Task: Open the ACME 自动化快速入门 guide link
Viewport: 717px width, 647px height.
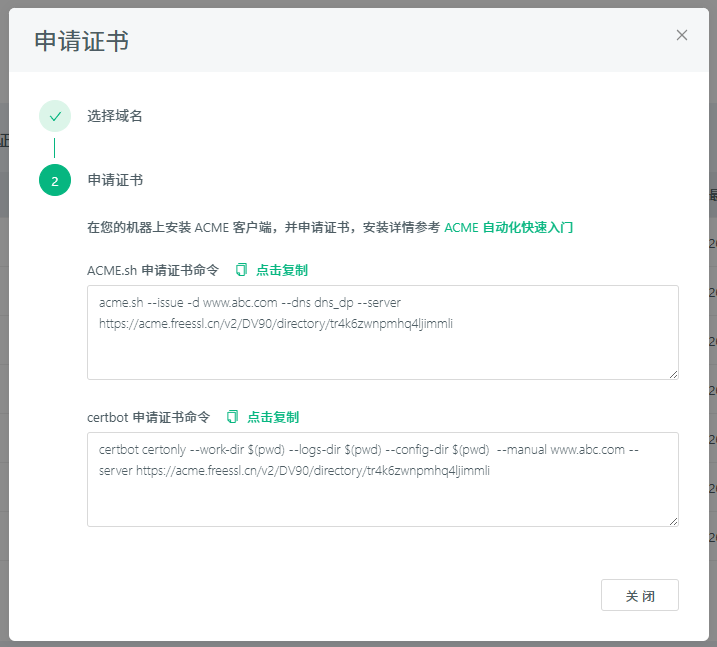Action: 508,227
